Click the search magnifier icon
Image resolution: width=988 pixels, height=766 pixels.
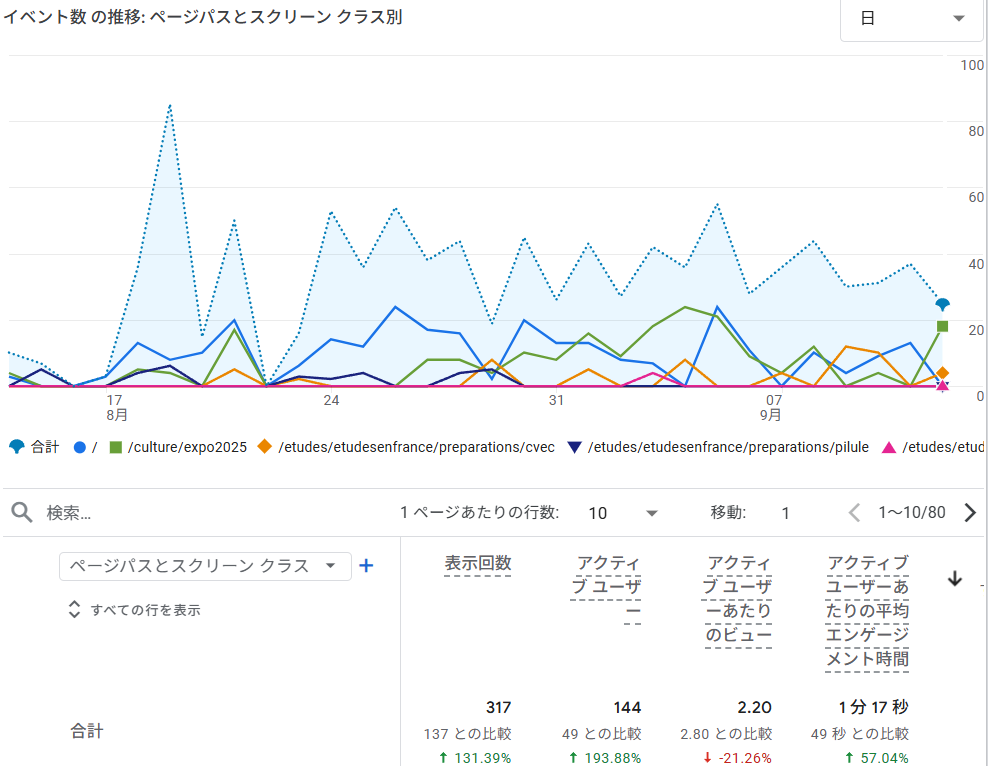[22, 513]
